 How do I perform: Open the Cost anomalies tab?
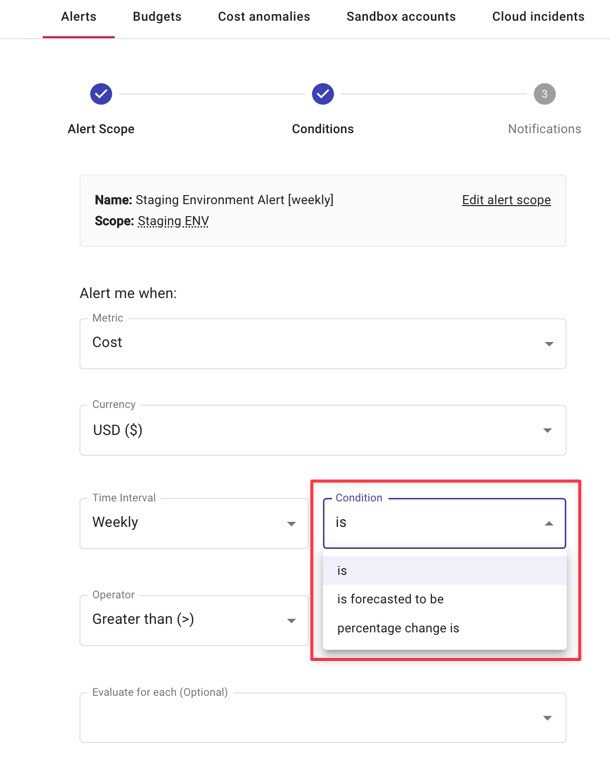[x=264, y=17]
